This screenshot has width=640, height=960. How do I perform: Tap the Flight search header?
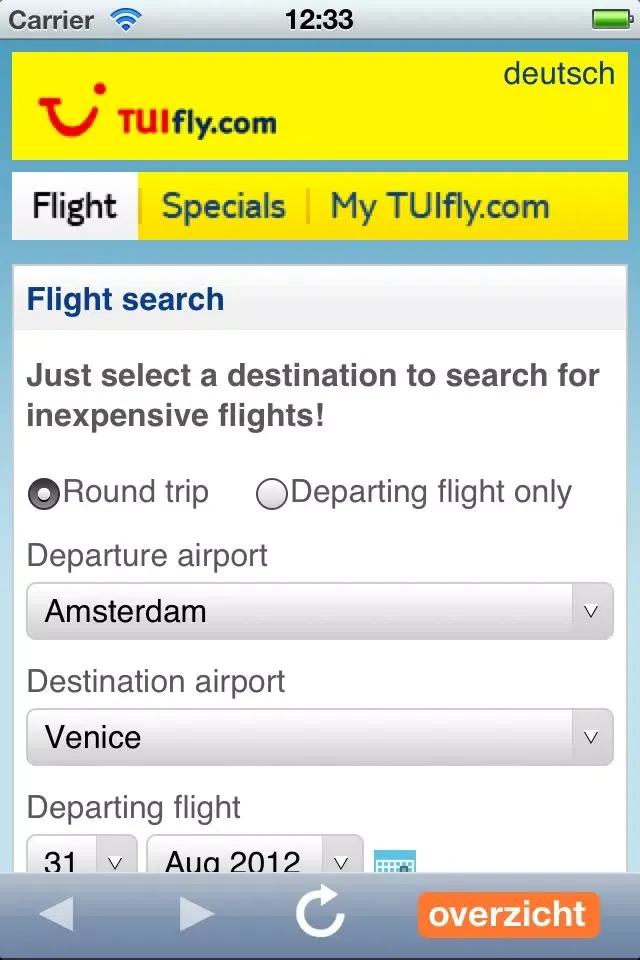[x=126, y=299]
